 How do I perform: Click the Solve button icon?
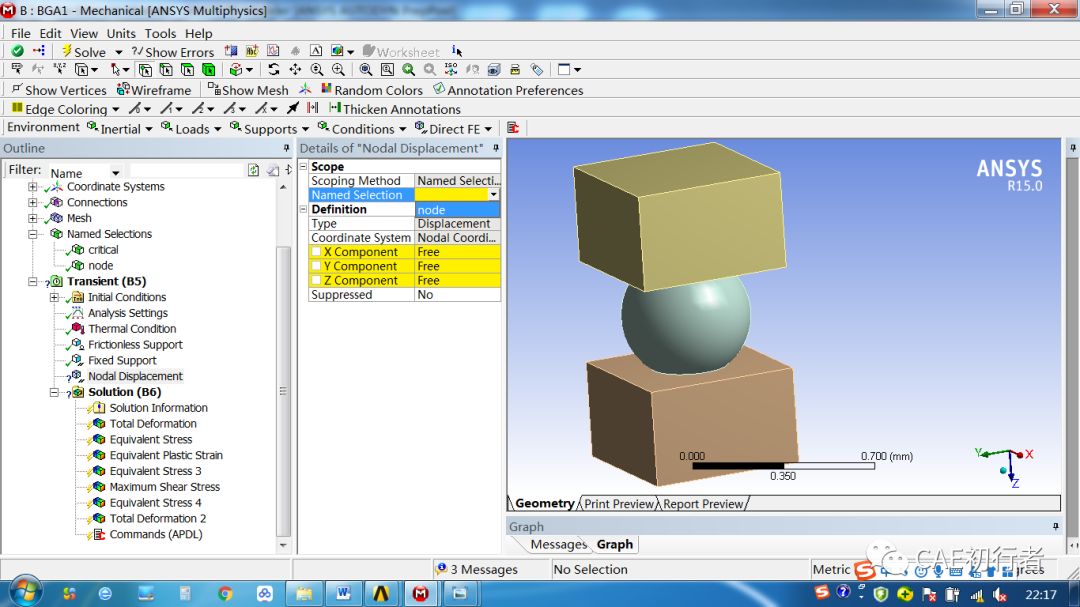67,52
